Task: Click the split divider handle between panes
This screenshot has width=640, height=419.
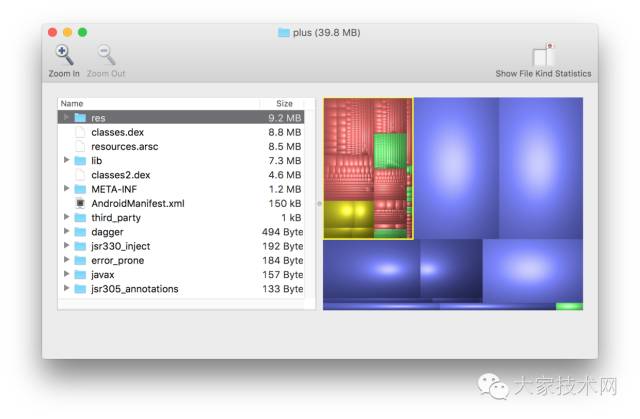Action: 319,203
